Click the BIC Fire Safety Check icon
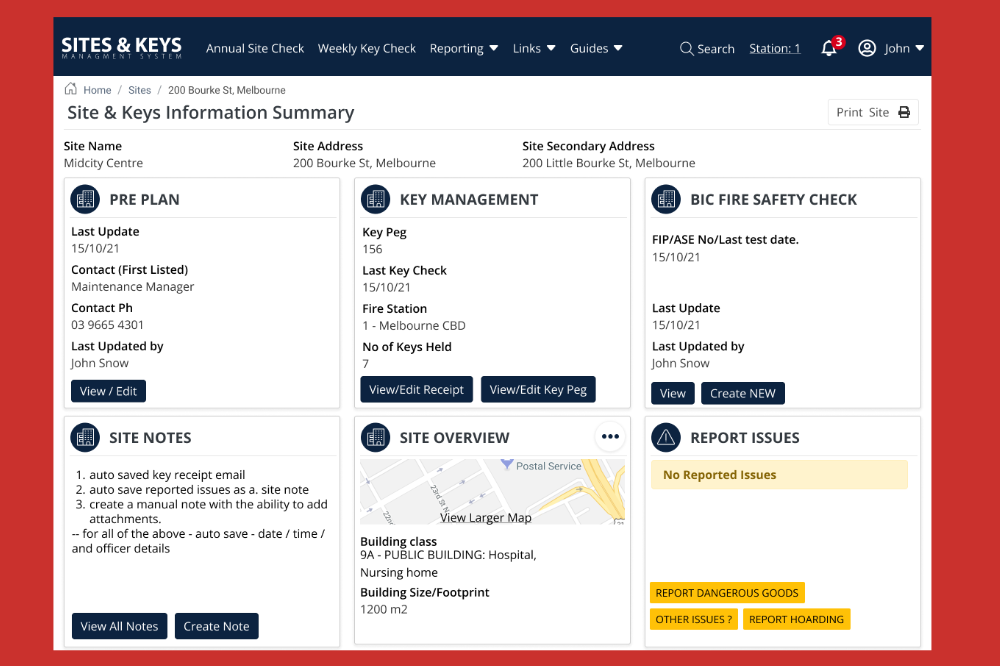Viewport: 1000px width, 666px height. pos(666,199)
